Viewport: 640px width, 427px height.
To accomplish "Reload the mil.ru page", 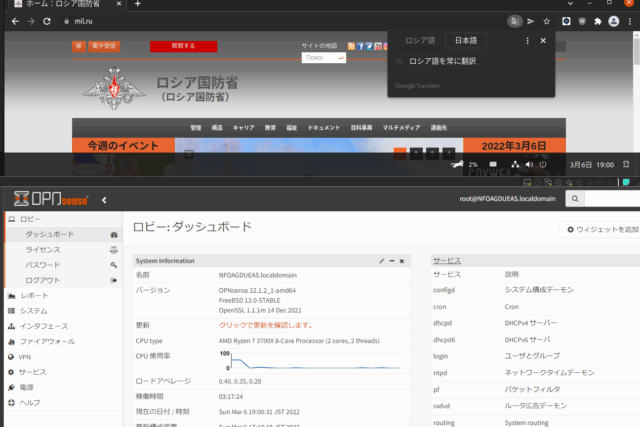I will (47, 21).
